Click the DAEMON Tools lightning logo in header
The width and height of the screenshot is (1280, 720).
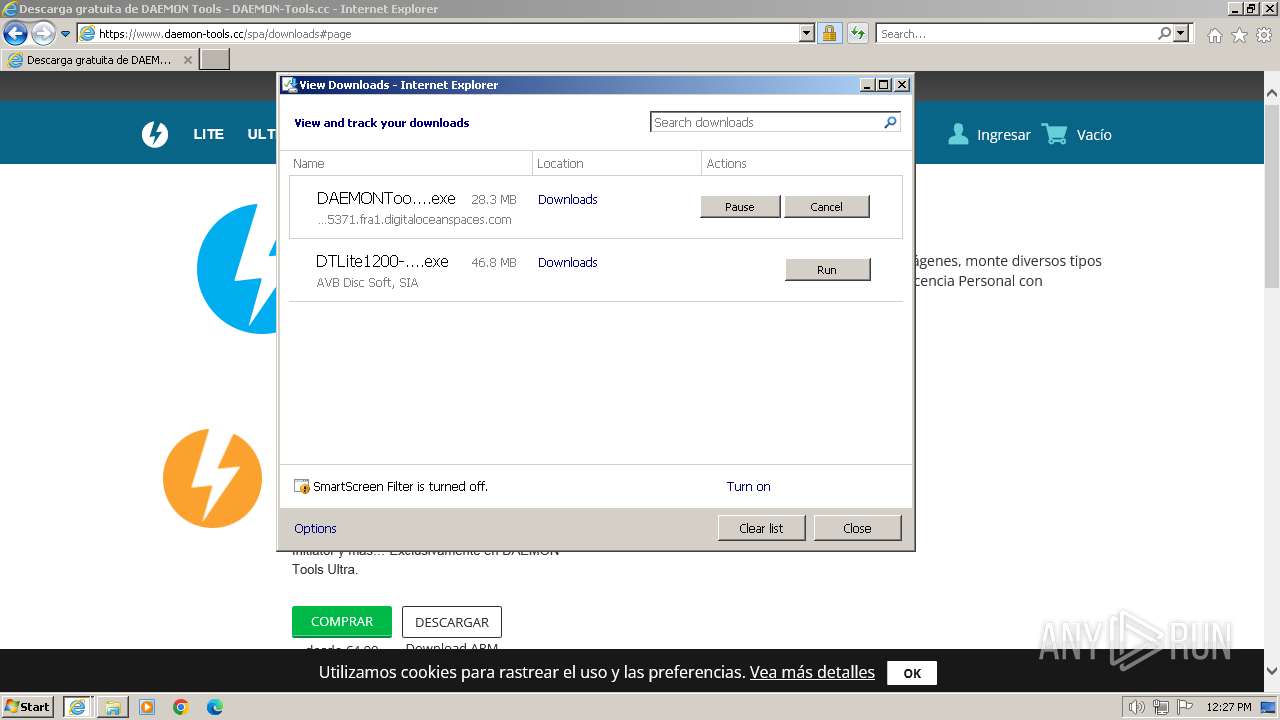pos(155,134)
